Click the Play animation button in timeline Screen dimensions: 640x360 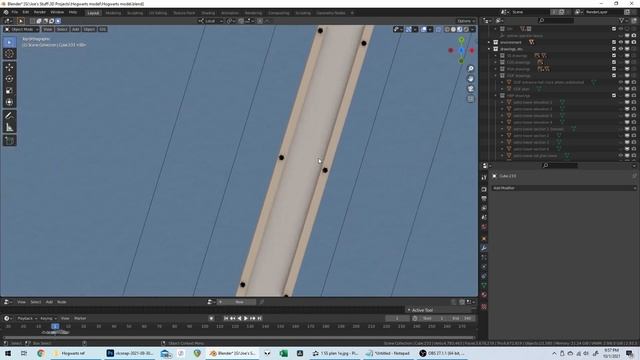tap(246, 318)
